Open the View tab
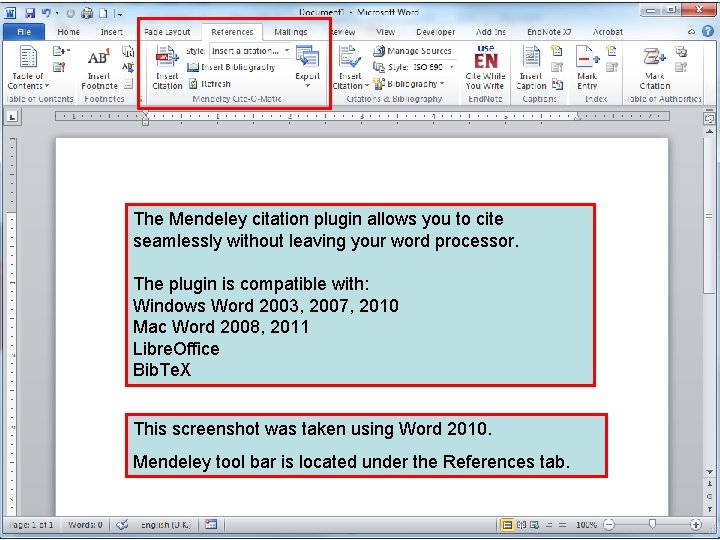The height and width of the screenshot is (540, 720). pyautogui.click(x=385, y=32)
